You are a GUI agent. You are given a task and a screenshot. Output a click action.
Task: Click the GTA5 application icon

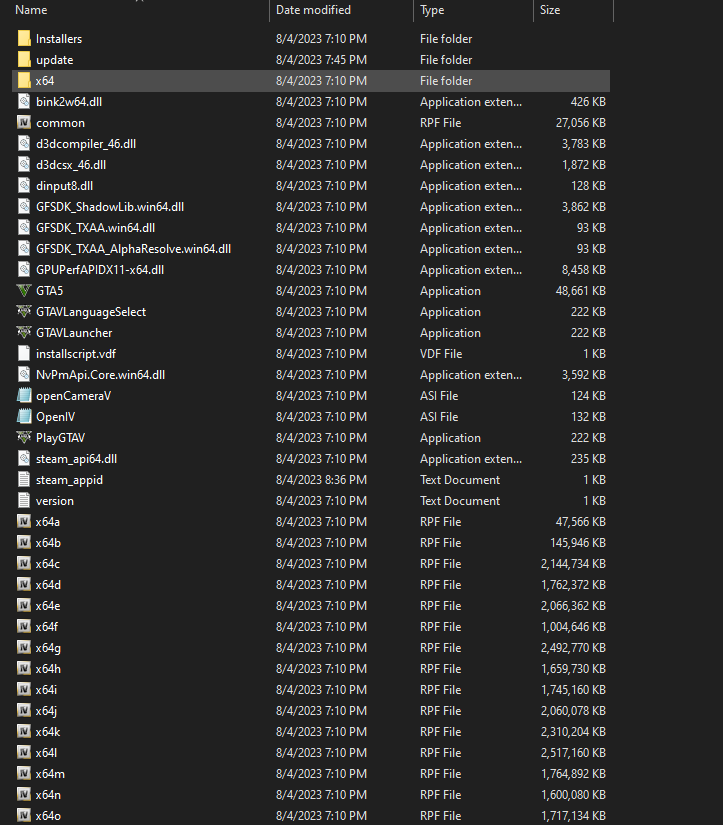pos(24,290)
